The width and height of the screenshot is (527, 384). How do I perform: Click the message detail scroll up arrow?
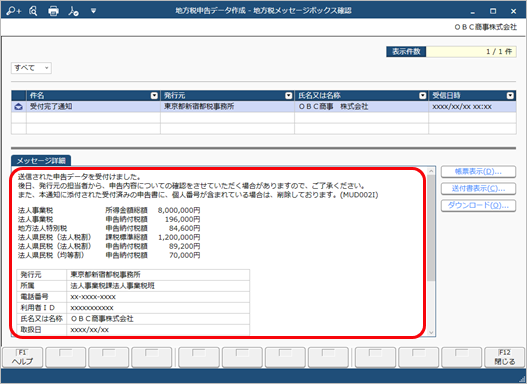tap(431, 171)
